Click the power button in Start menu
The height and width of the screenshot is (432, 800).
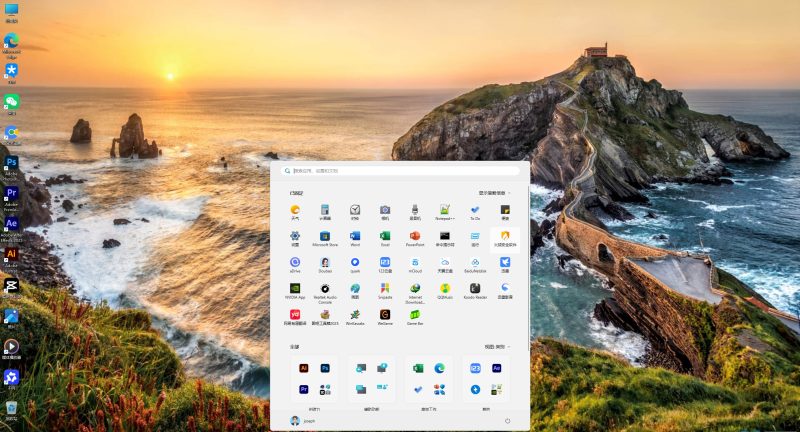(507, 420)
